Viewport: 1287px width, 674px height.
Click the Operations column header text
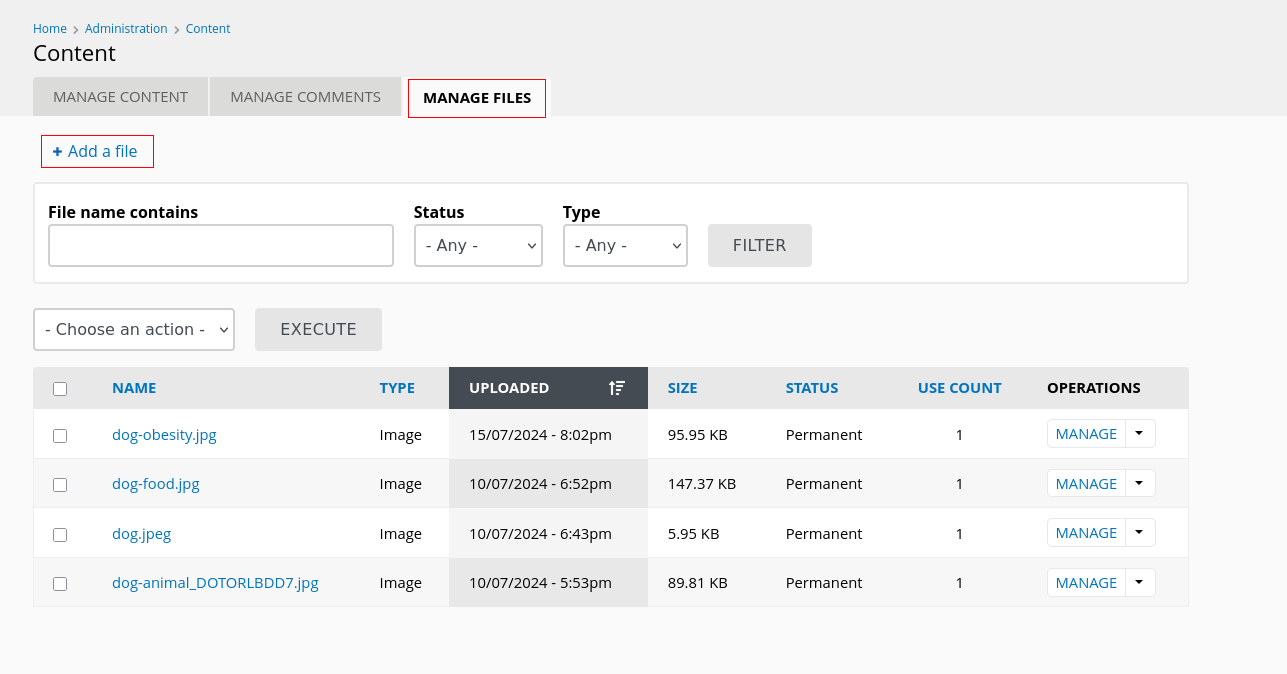click(x=1094, y=388)
